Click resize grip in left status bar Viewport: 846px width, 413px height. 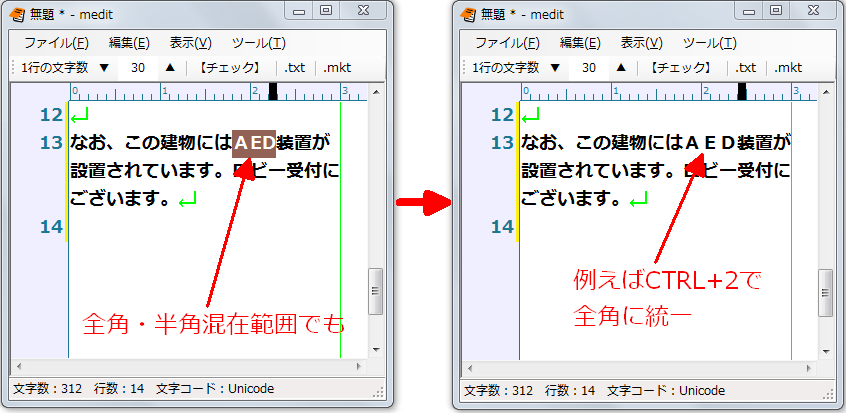pyautogui.click(x=379, y=392)
